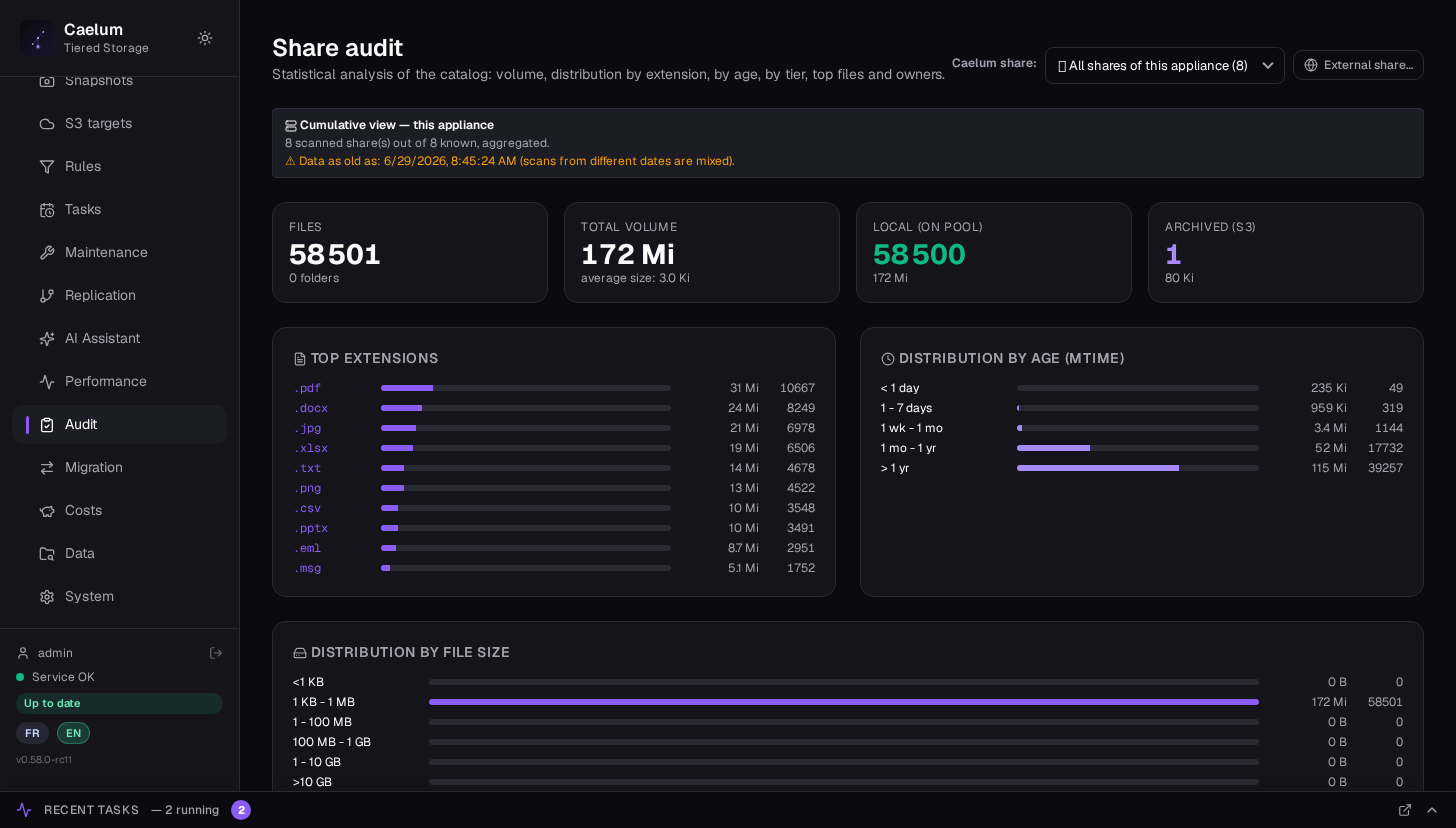The width and height of the screenshot is (1456, 828).
Task: Click the System gear icon
Action: click(x=47, y=596)
